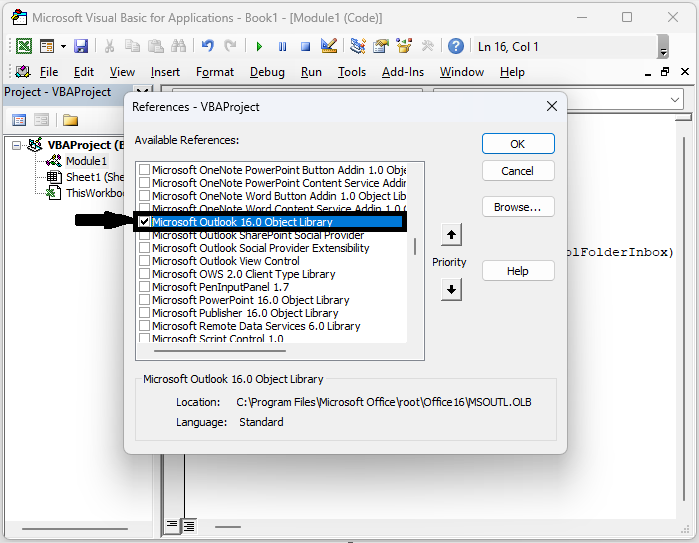This screenshot has width=699, height=543.
Task: Click the Browse... button
Action: pyautogui.click(x=518, y=207)
